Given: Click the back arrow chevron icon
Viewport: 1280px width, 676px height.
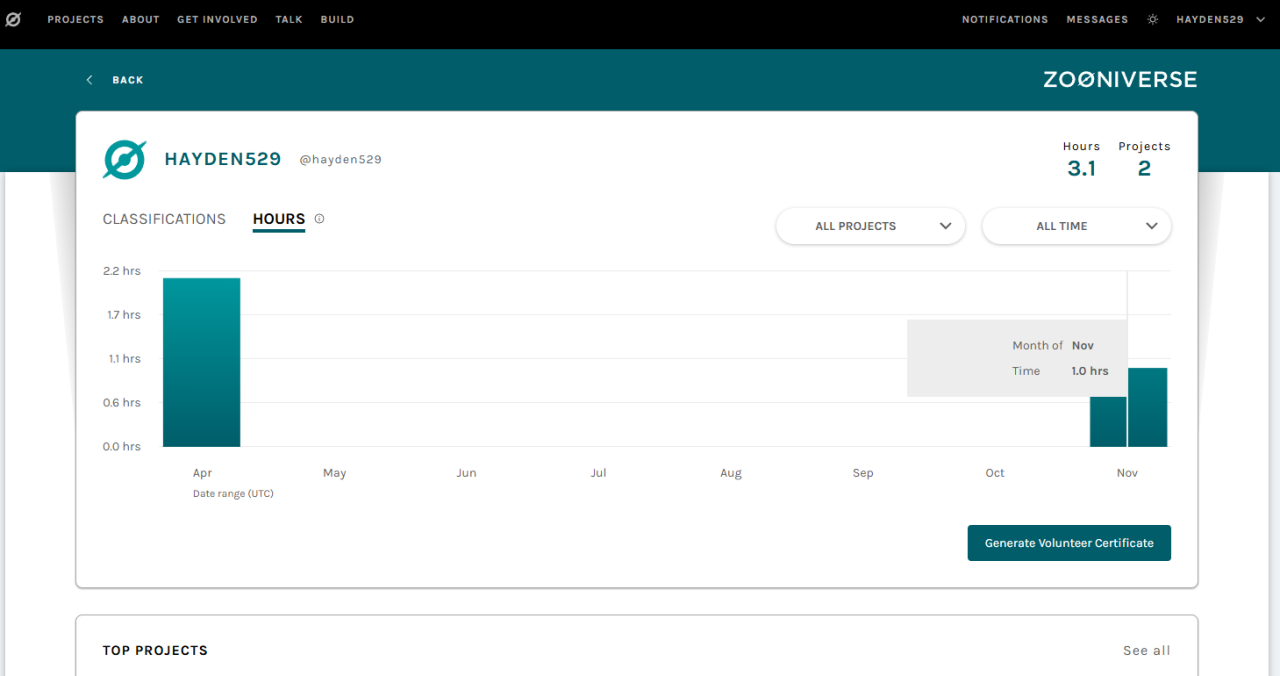Looking at the screenshot, I should click(x=89, y=80).
